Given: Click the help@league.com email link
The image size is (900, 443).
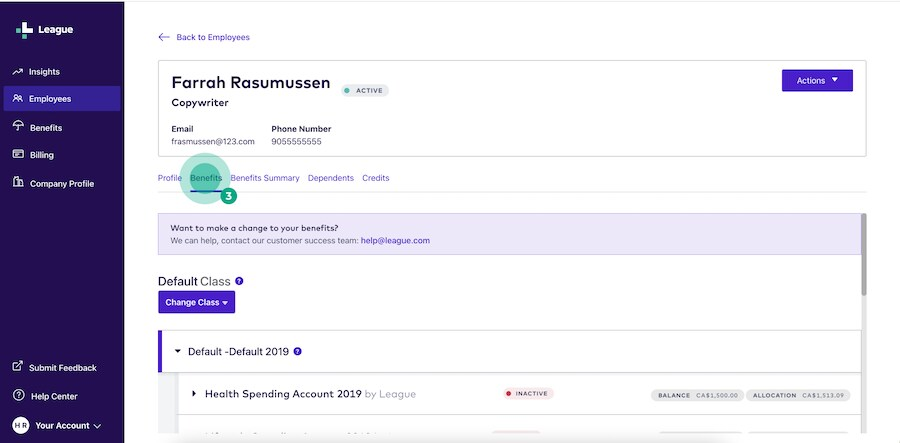Looking at the screenshot, I should coord(395,241).
